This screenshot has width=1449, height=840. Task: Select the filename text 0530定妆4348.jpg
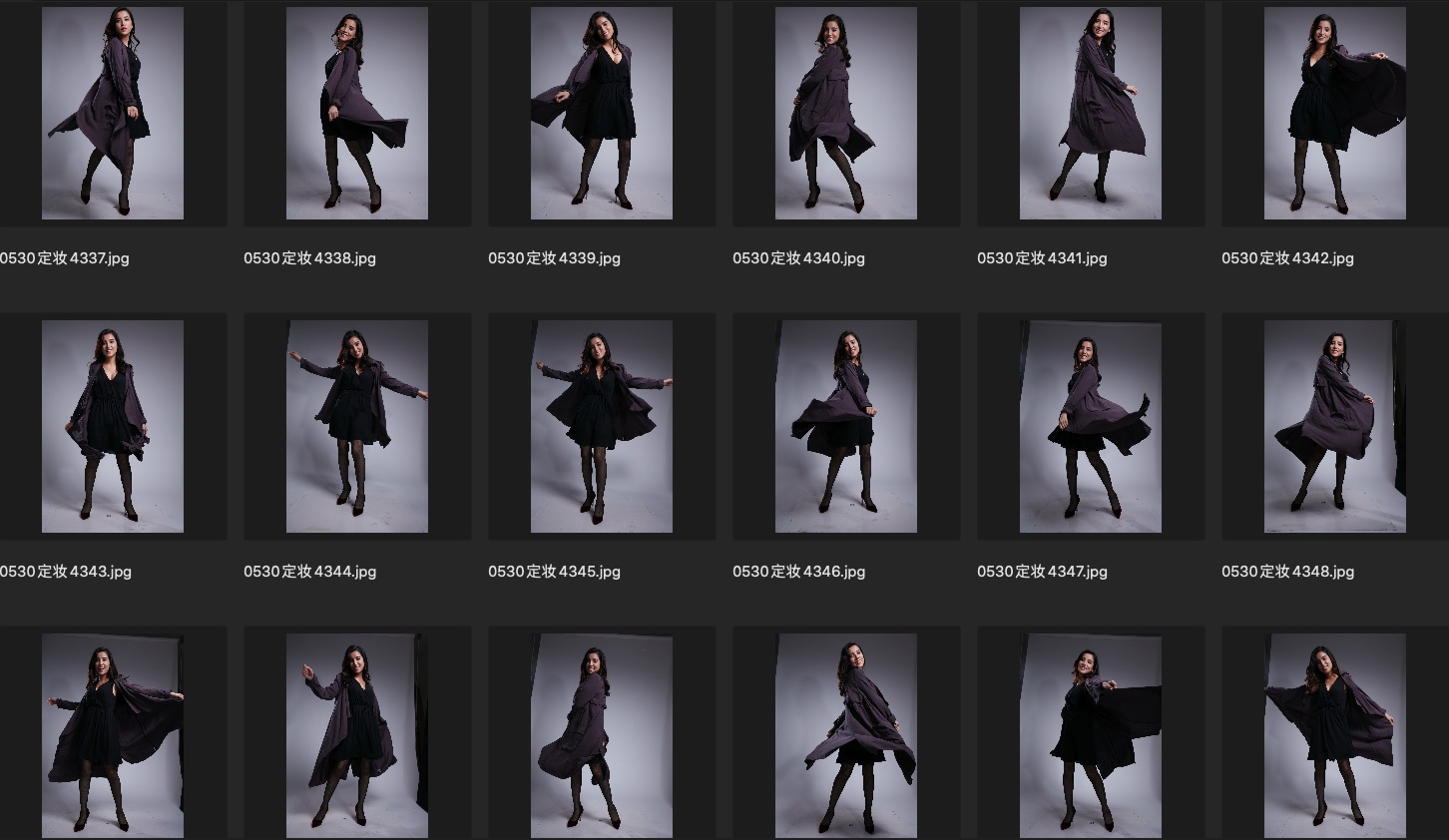click(x=1287, y=572)
